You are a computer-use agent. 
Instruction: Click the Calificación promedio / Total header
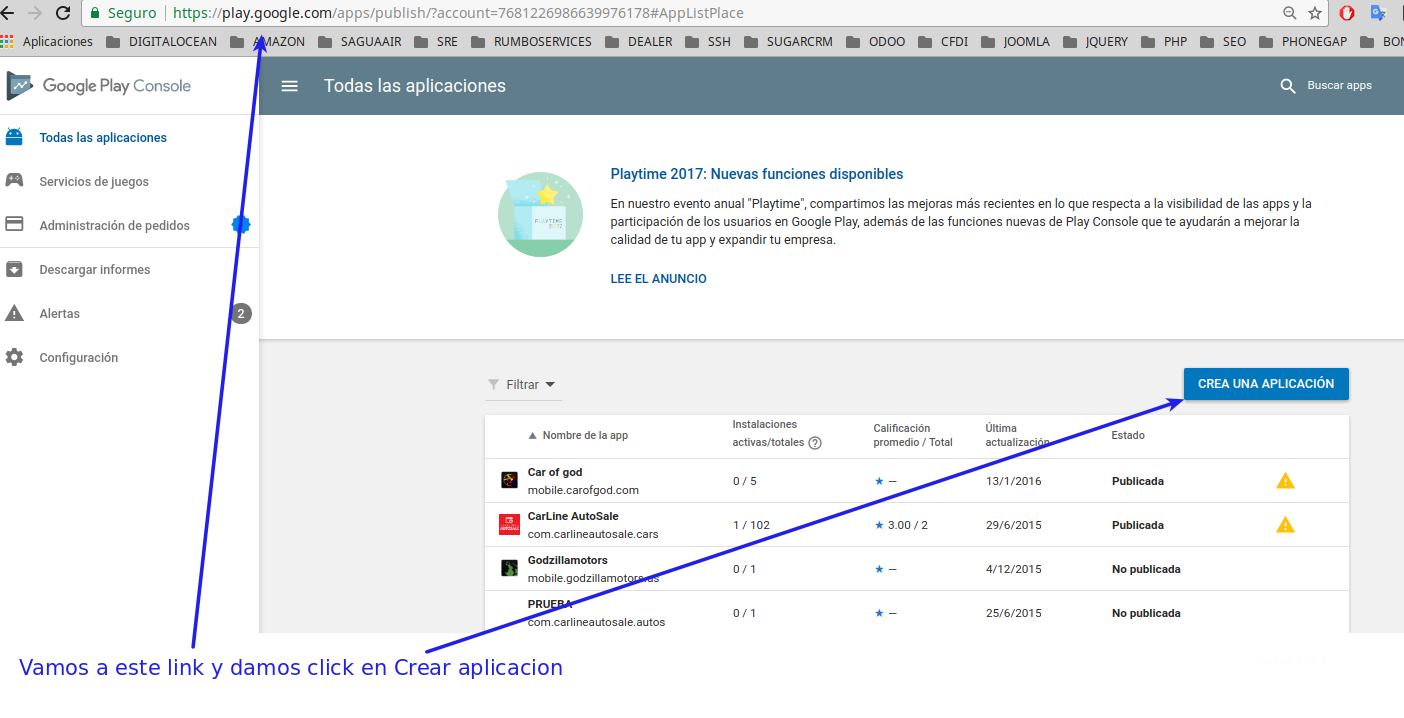(913, 435)
